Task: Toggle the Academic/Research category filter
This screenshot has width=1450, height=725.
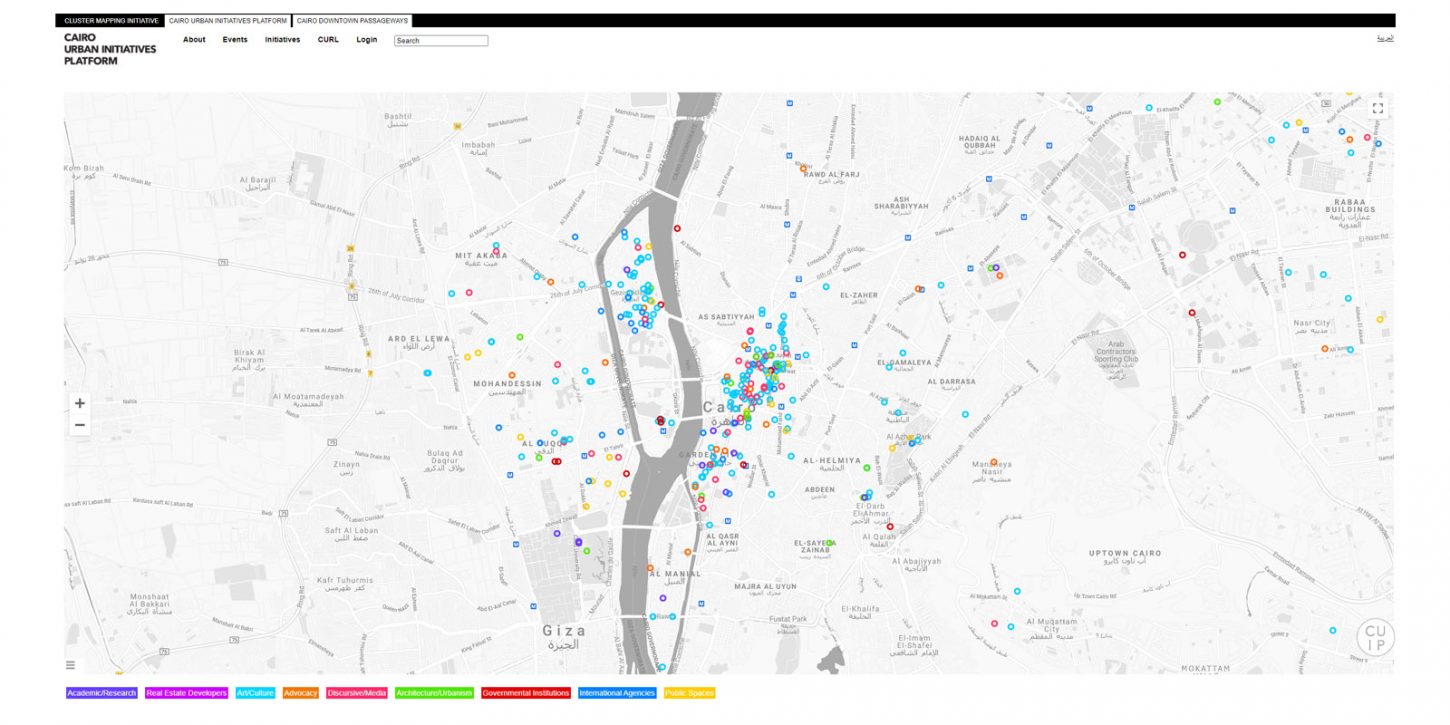Action: [102, 693]
